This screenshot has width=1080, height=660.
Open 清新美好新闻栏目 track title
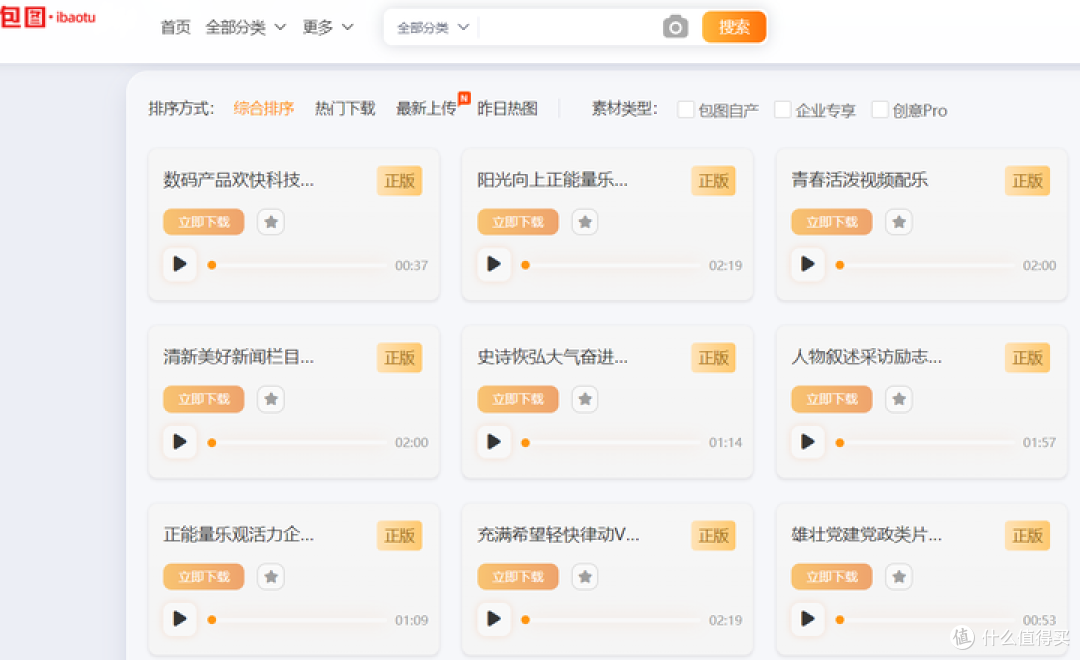point(238,357)
